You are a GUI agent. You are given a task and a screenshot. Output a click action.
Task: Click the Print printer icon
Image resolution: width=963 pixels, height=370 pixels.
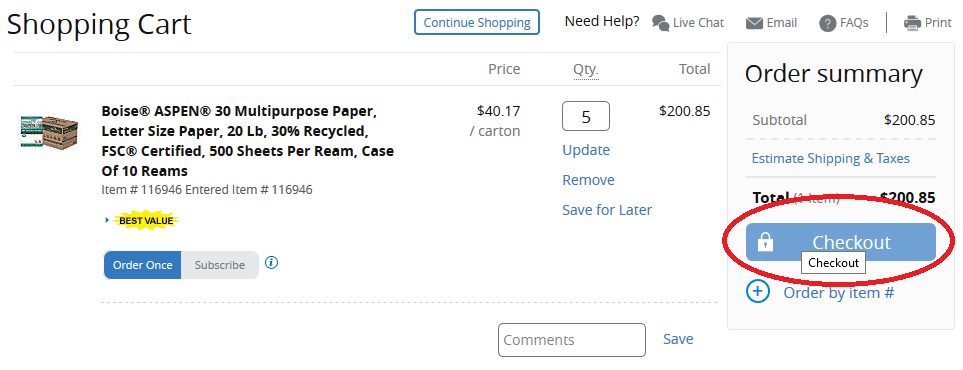point(912,23)
